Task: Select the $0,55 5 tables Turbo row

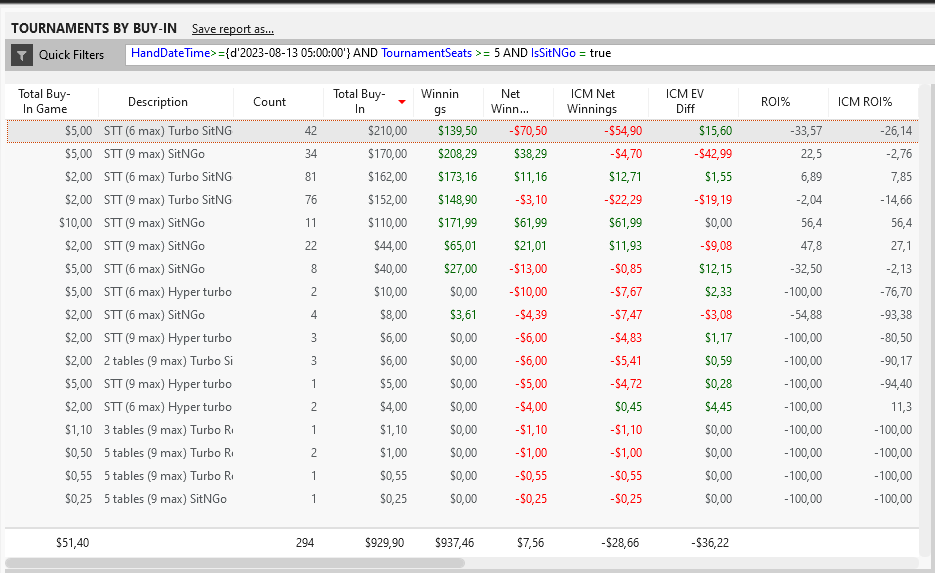Action: (x=462, y=476)
